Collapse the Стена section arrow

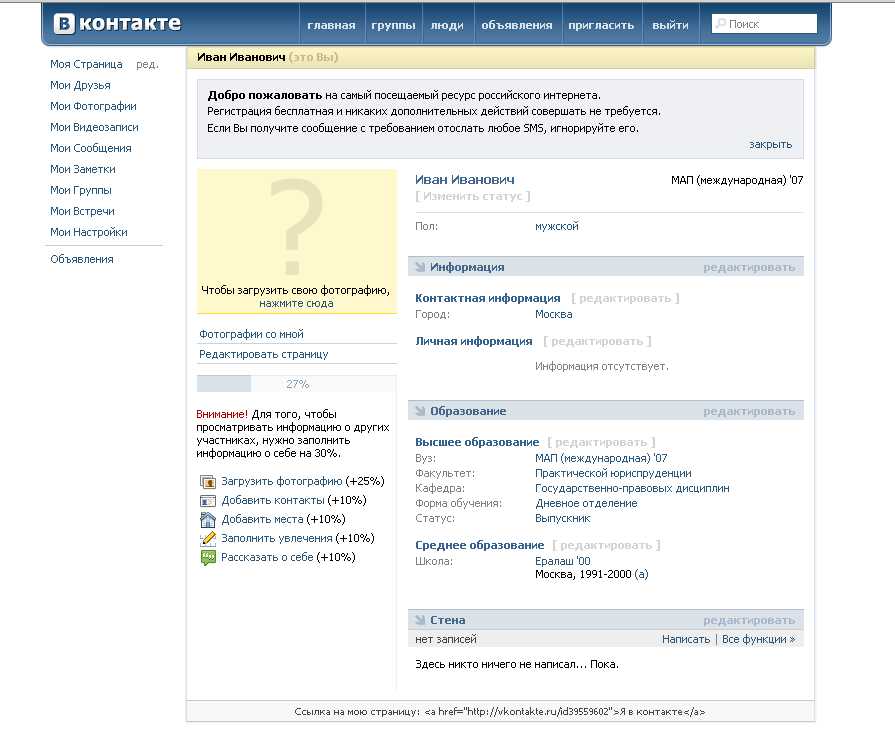point(421,620)
